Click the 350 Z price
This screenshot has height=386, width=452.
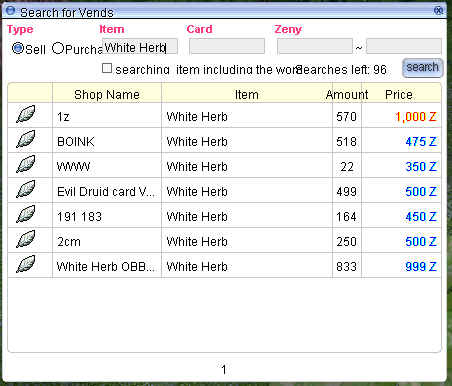421,167
